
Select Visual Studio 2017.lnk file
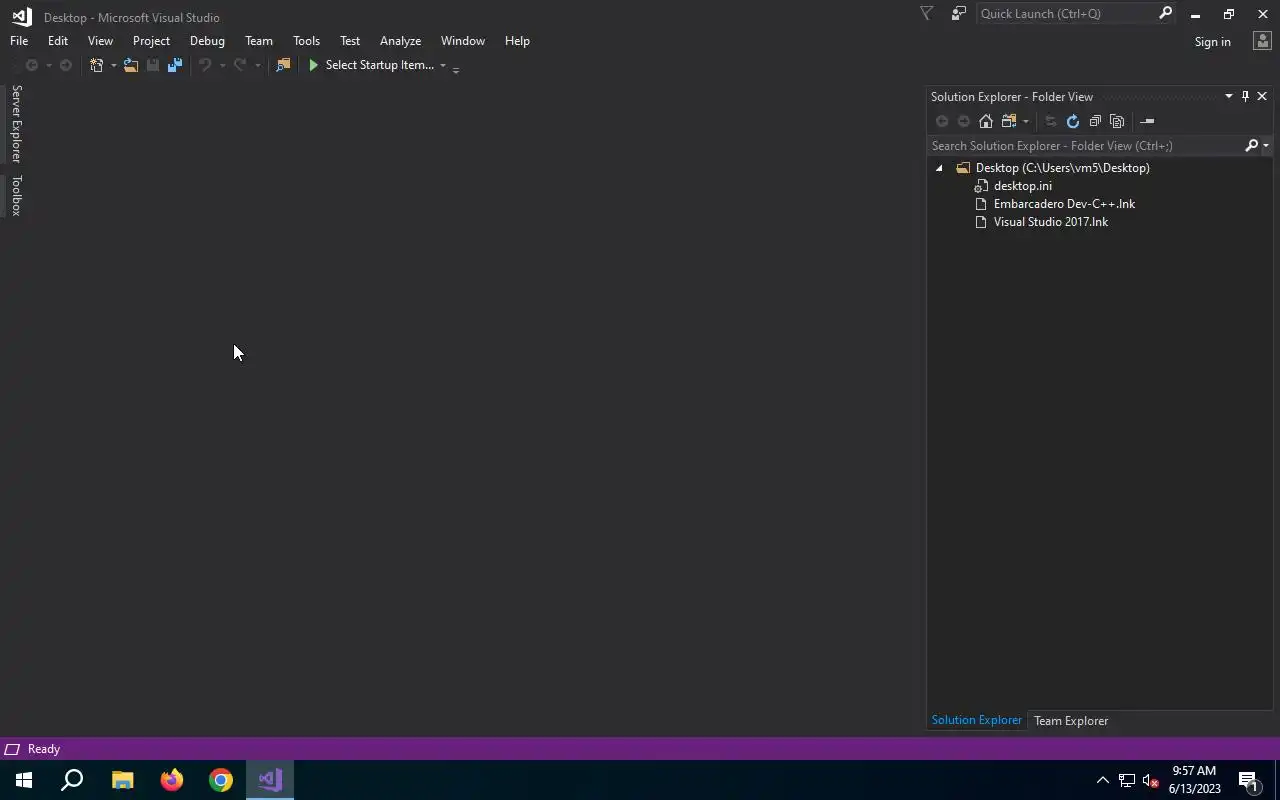1050,222
